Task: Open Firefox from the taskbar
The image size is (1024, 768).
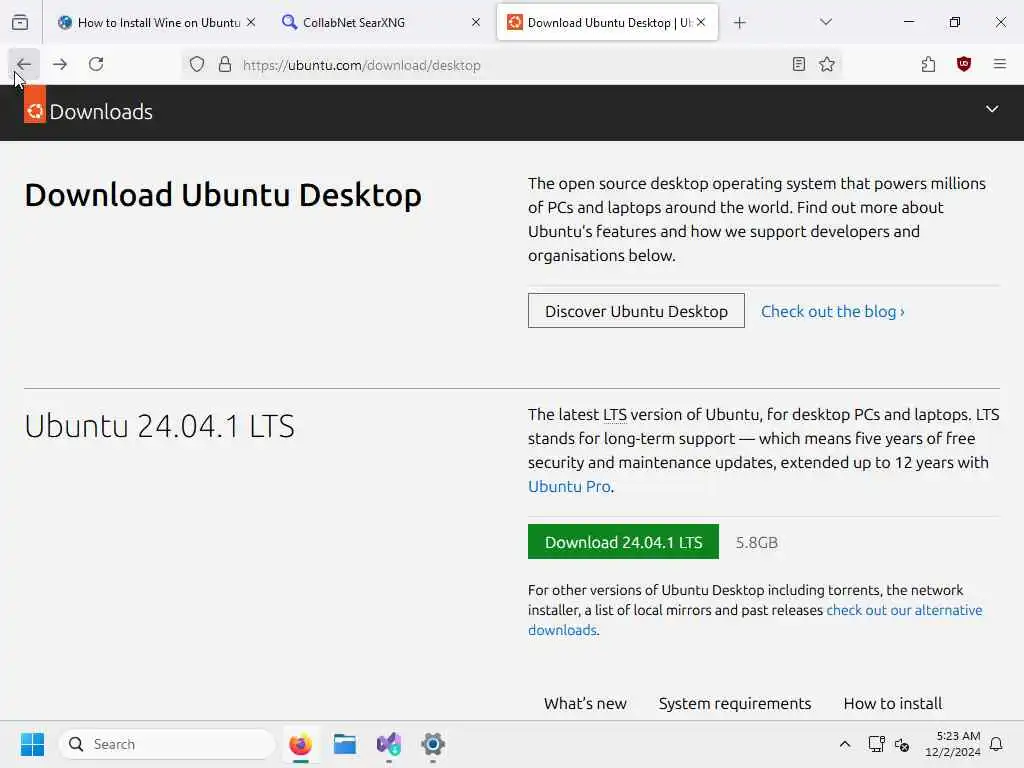Action: click(x=300, y=744)
